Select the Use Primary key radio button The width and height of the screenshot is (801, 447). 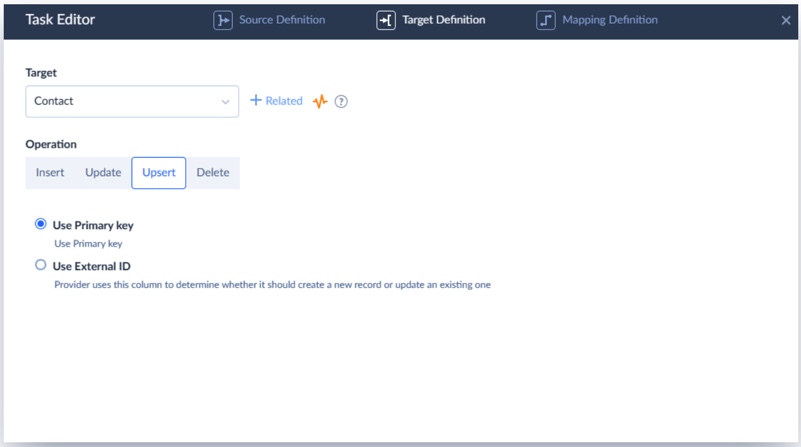pos(40,224)
